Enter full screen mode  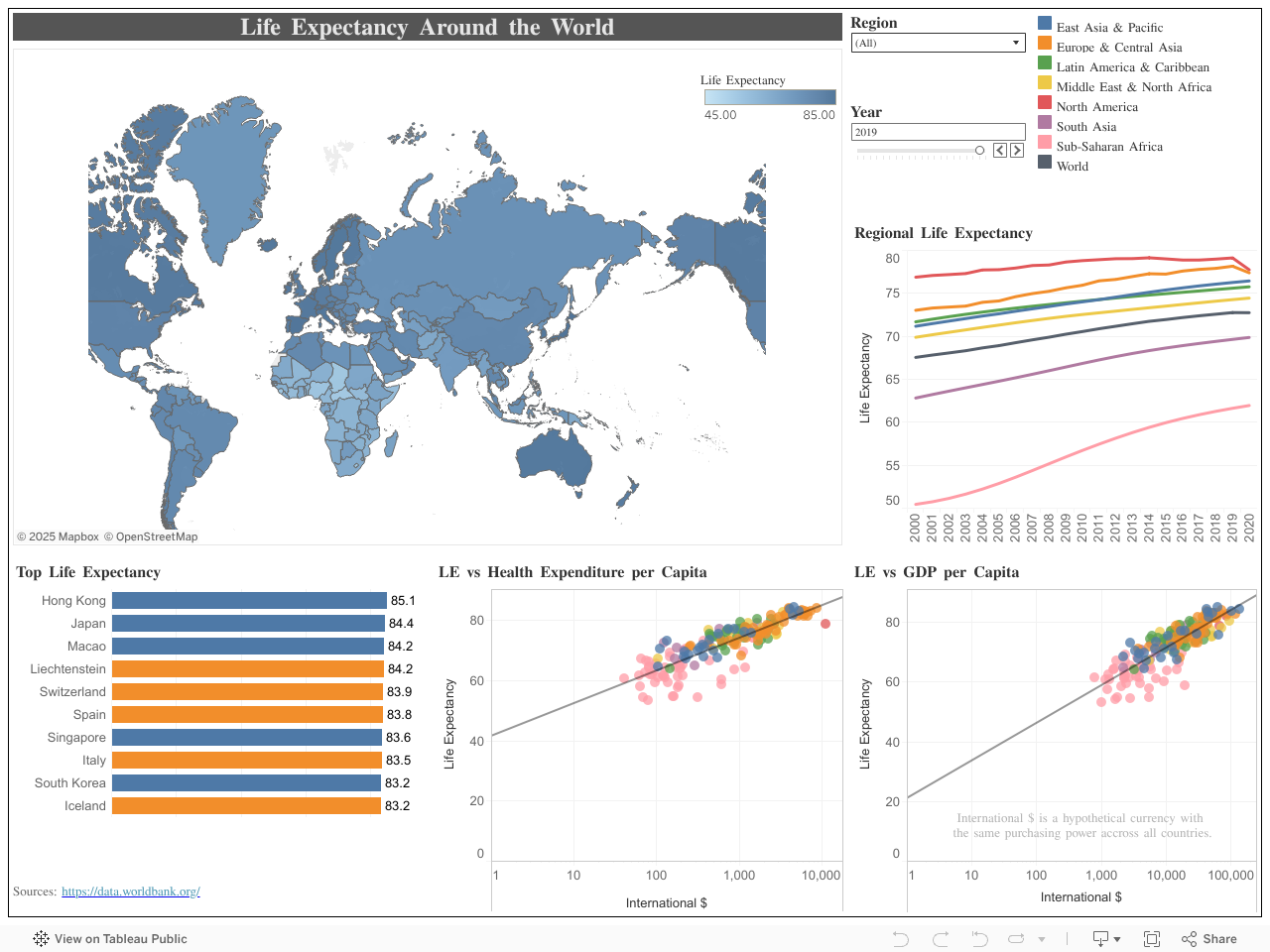coord(1152,938)
